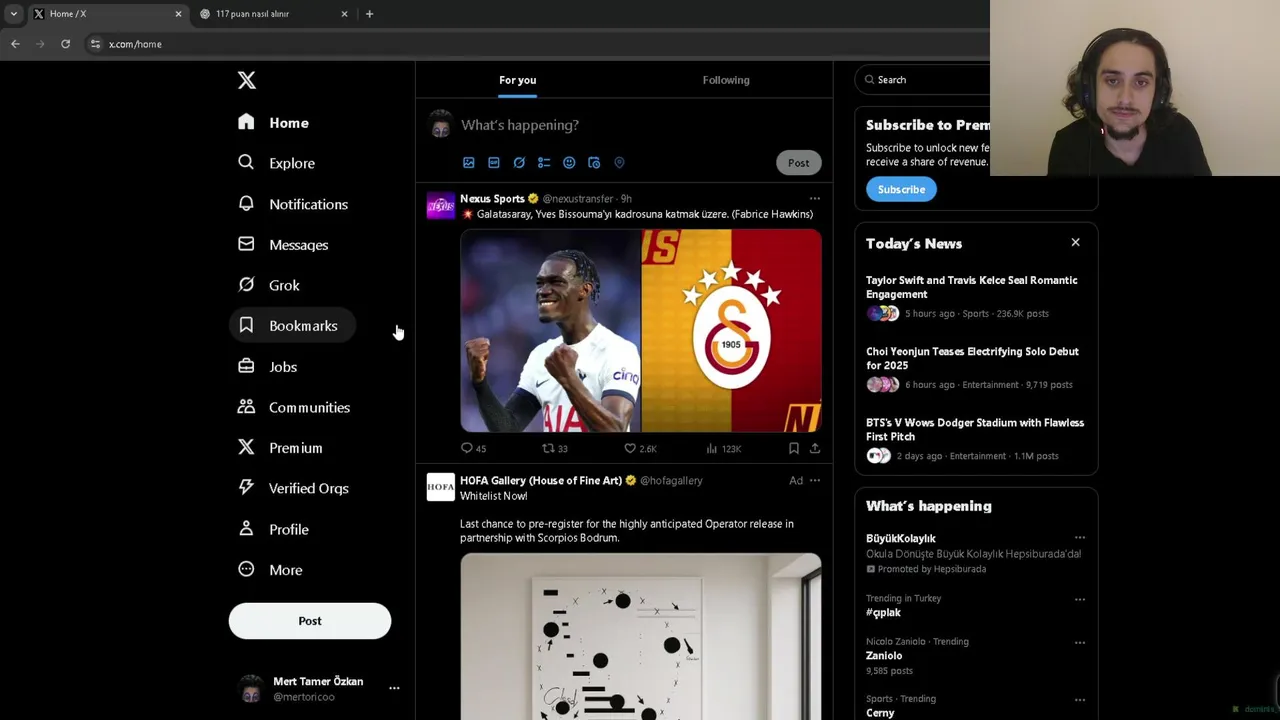Open Choi Yeonjun solo debut news
The image size is (1280, 720).
(x=976, y=370)
